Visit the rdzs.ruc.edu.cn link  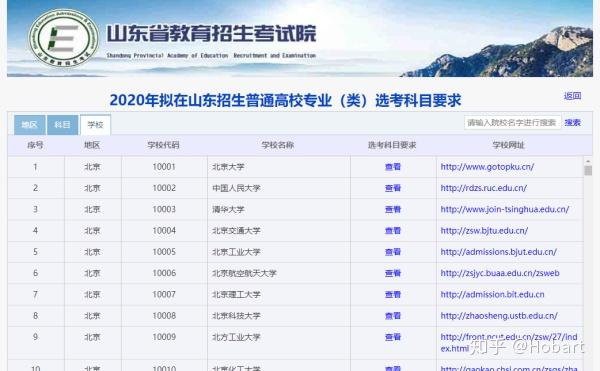point(484,188)
